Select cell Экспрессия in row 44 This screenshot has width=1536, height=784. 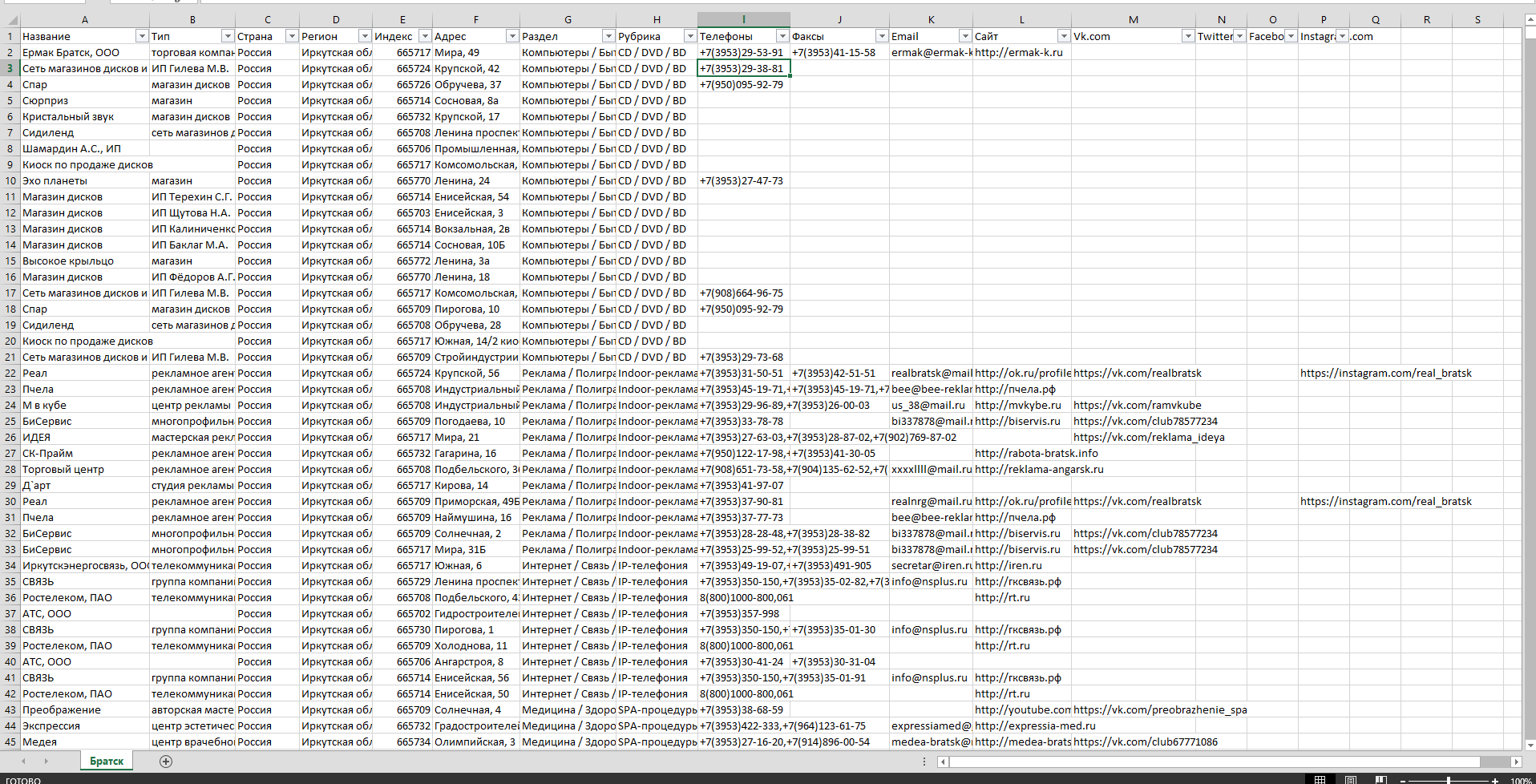(x=84, y=725)
